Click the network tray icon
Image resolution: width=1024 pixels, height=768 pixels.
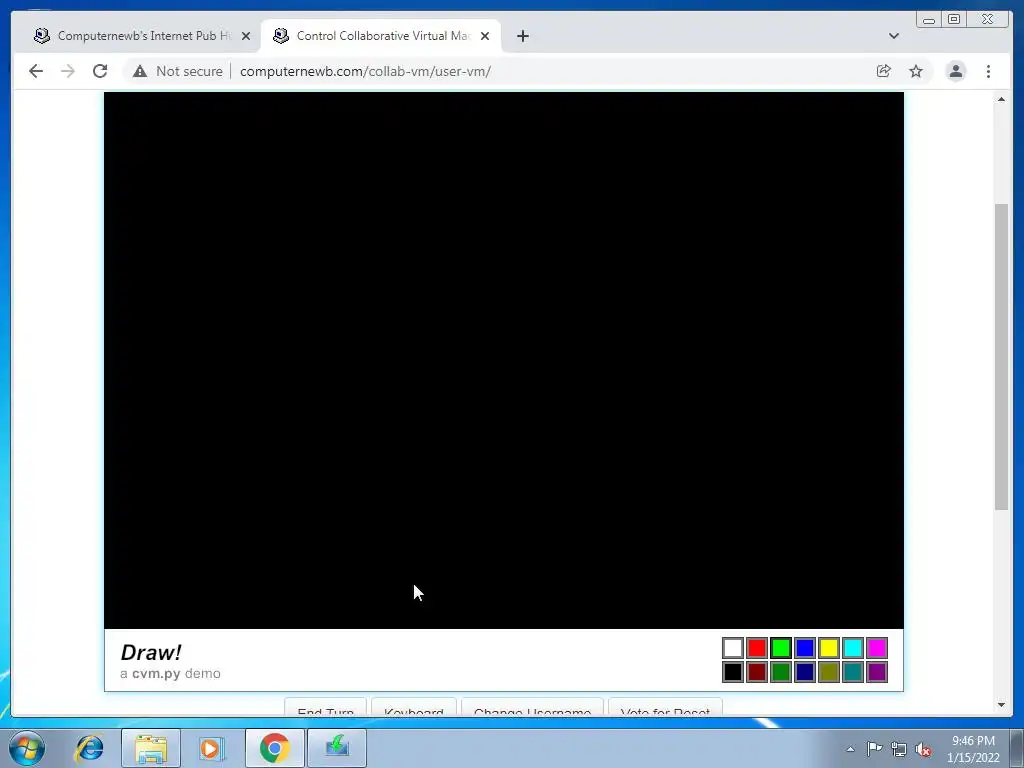(x=899, y=749)
